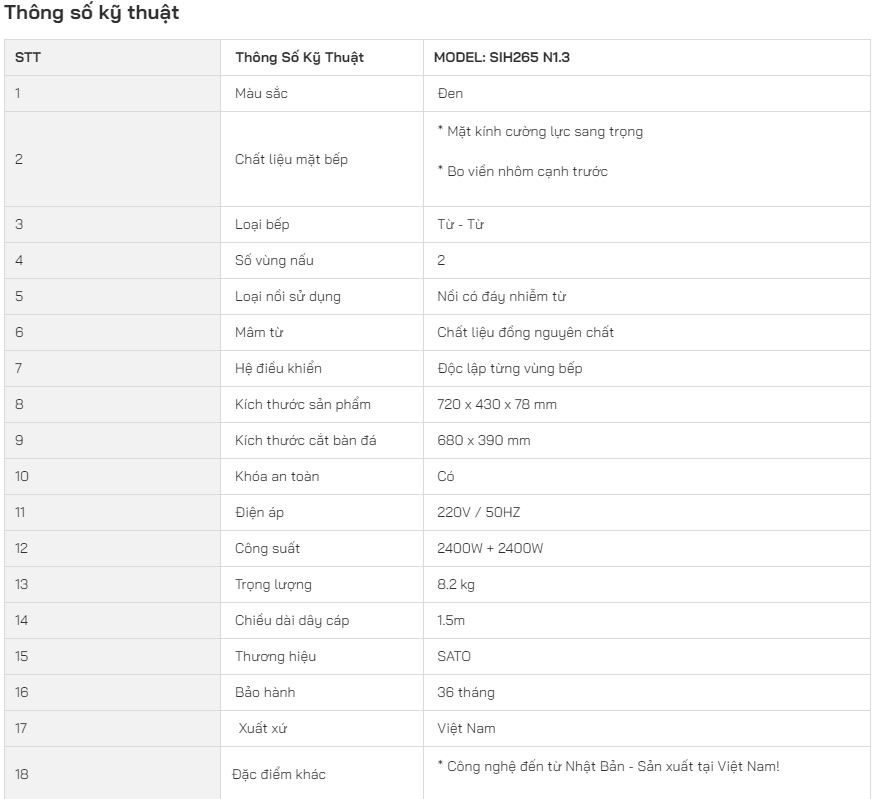Select 'Chất liệu đồng nguyên chất' cell
The height and width of the screenshot is (799, 874).
point(525,332)
